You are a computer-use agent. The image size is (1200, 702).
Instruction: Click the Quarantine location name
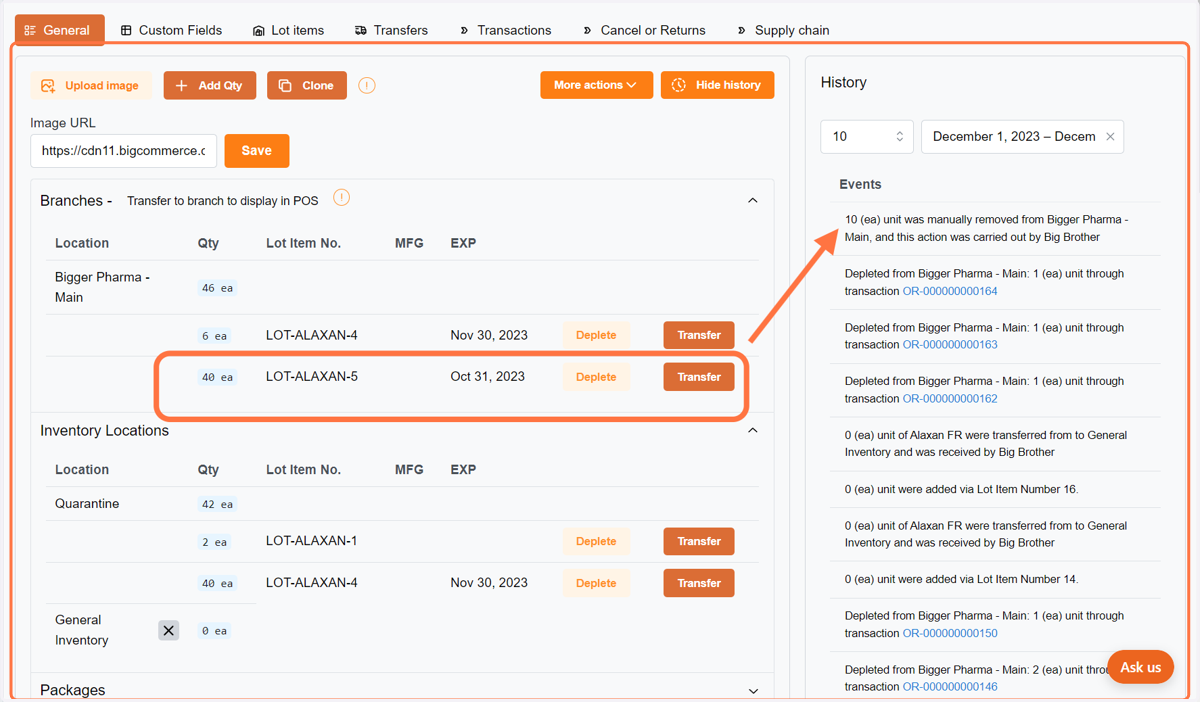pos(87,504)
